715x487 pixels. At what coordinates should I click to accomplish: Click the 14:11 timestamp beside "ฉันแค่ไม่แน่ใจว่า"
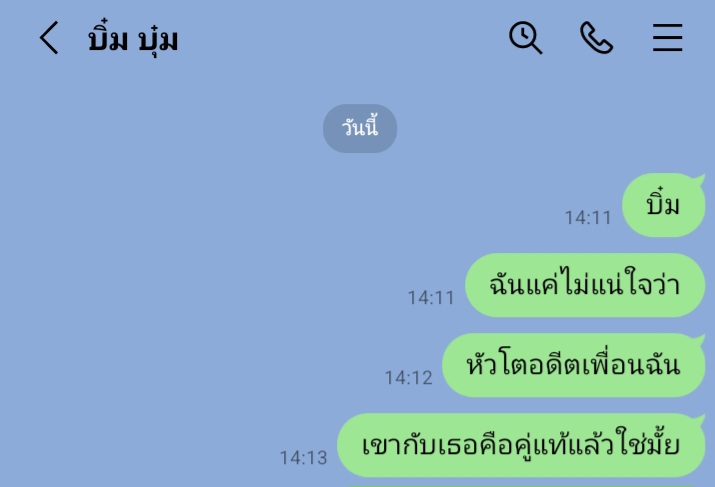430,298
